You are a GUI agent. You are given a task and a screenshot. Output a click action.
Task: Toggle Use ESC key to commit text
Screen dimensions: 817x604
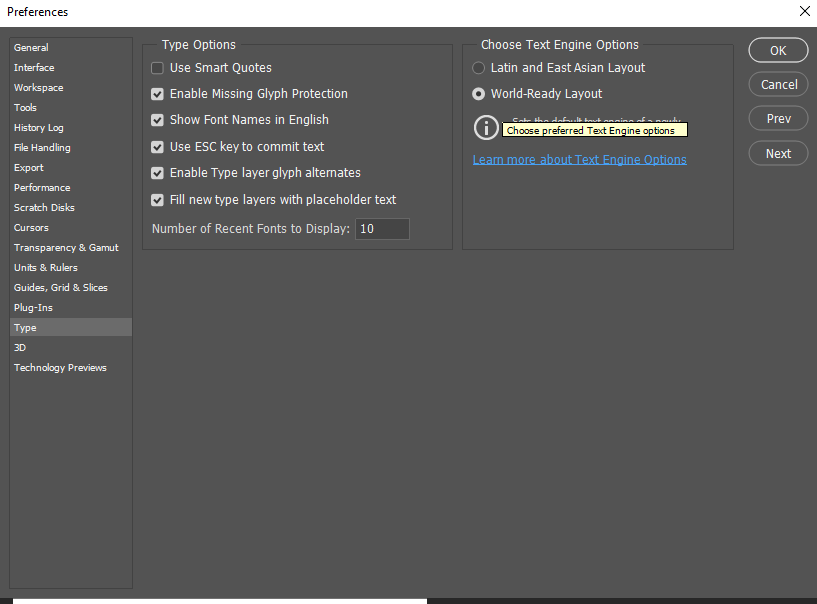[157, 147]
